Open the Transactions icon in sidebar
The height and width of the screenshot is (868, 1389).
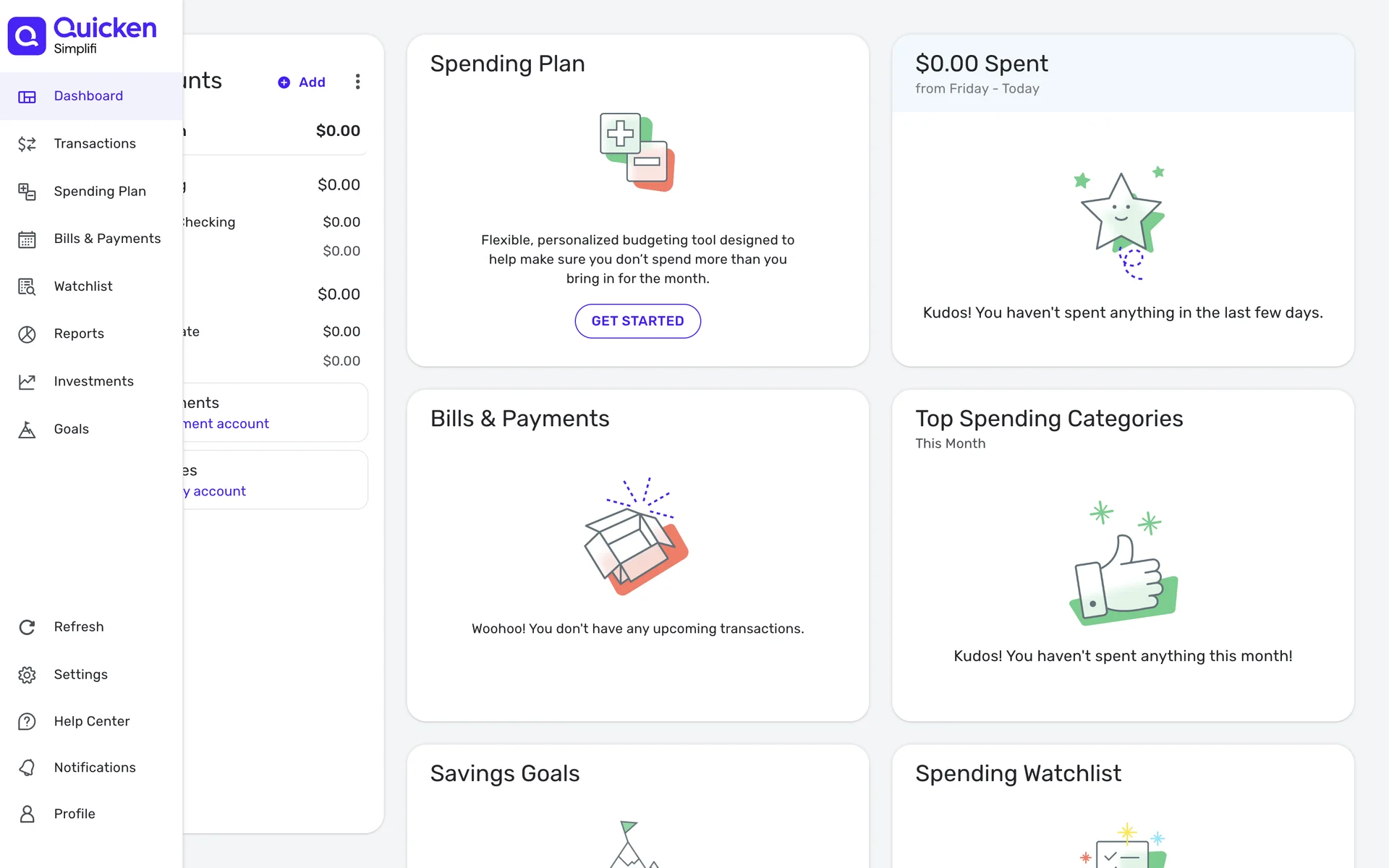(27, 144)
